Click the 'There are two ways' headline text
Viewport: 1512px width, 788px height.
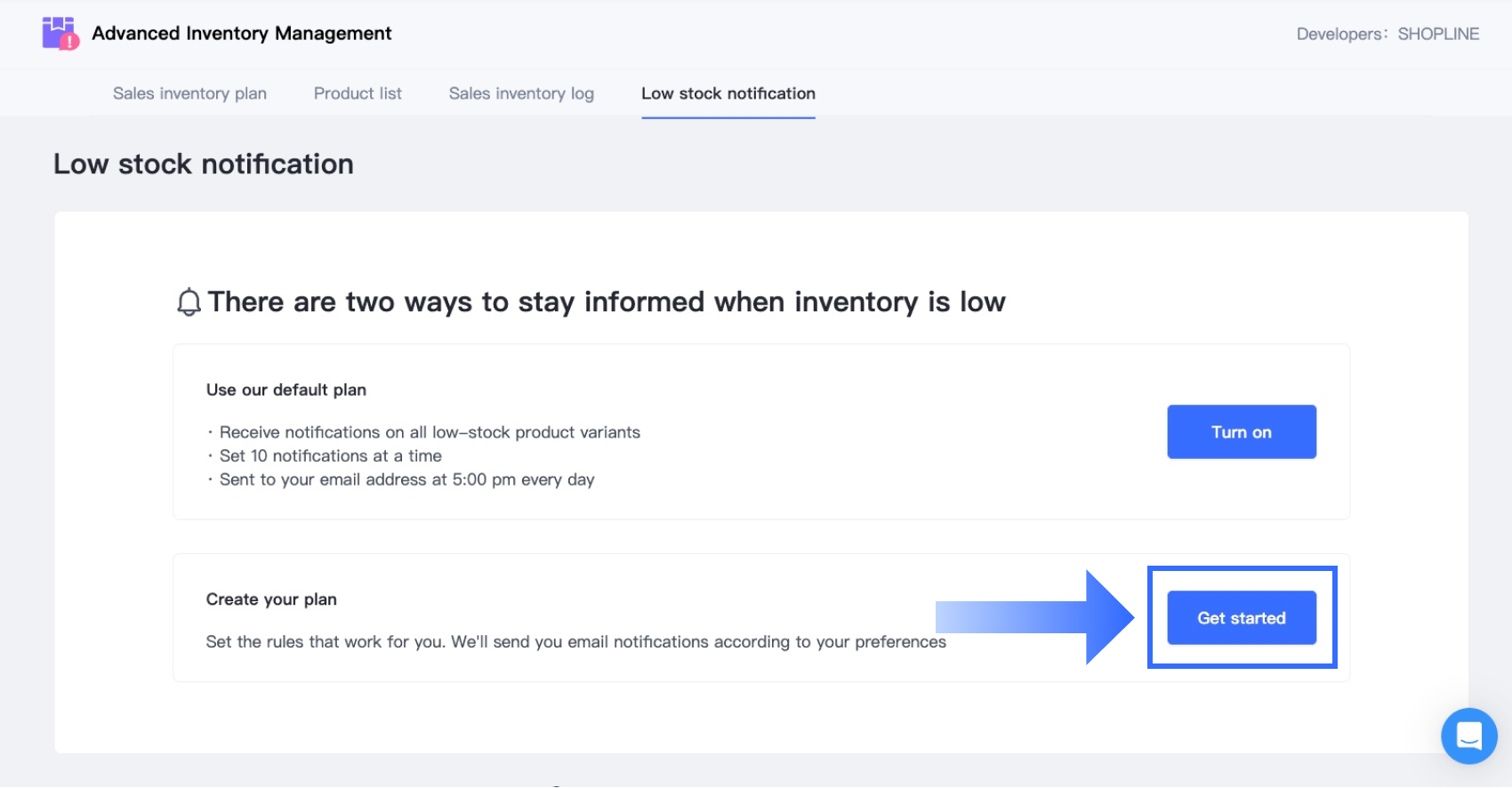607,302
